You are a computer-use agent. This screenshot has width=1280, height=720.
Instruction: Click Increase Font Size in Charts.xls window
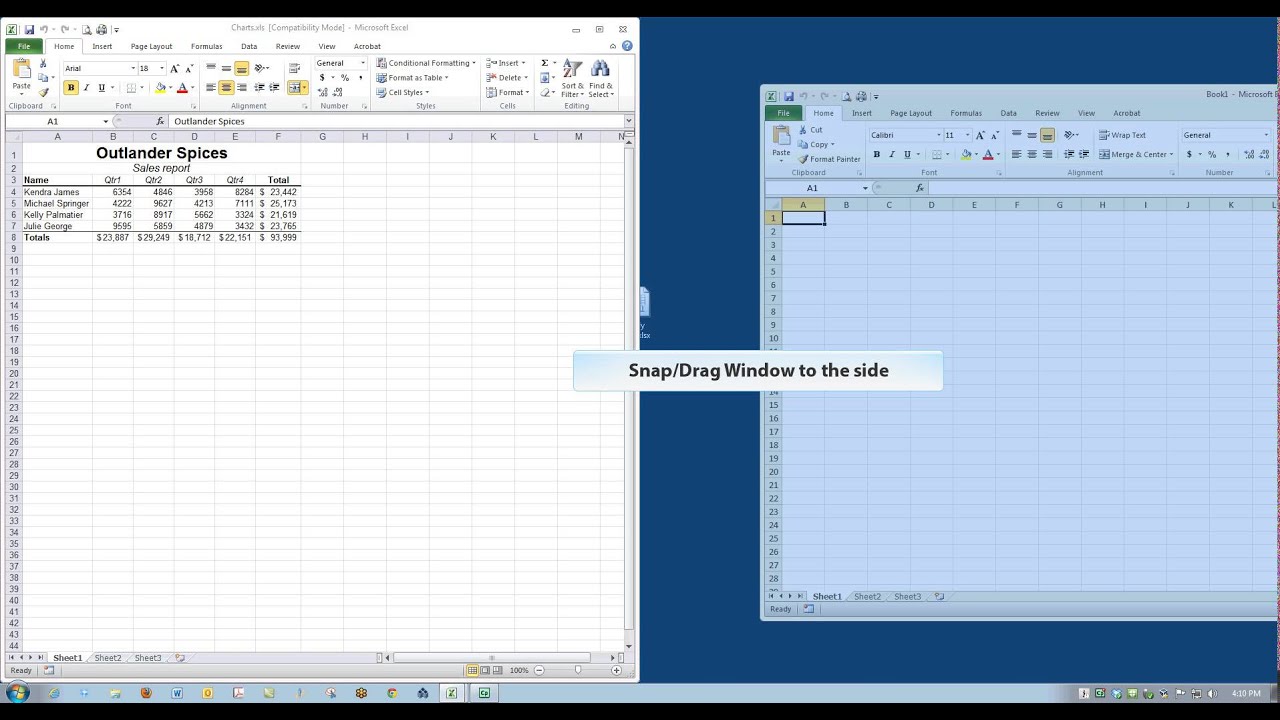[174, 69]
